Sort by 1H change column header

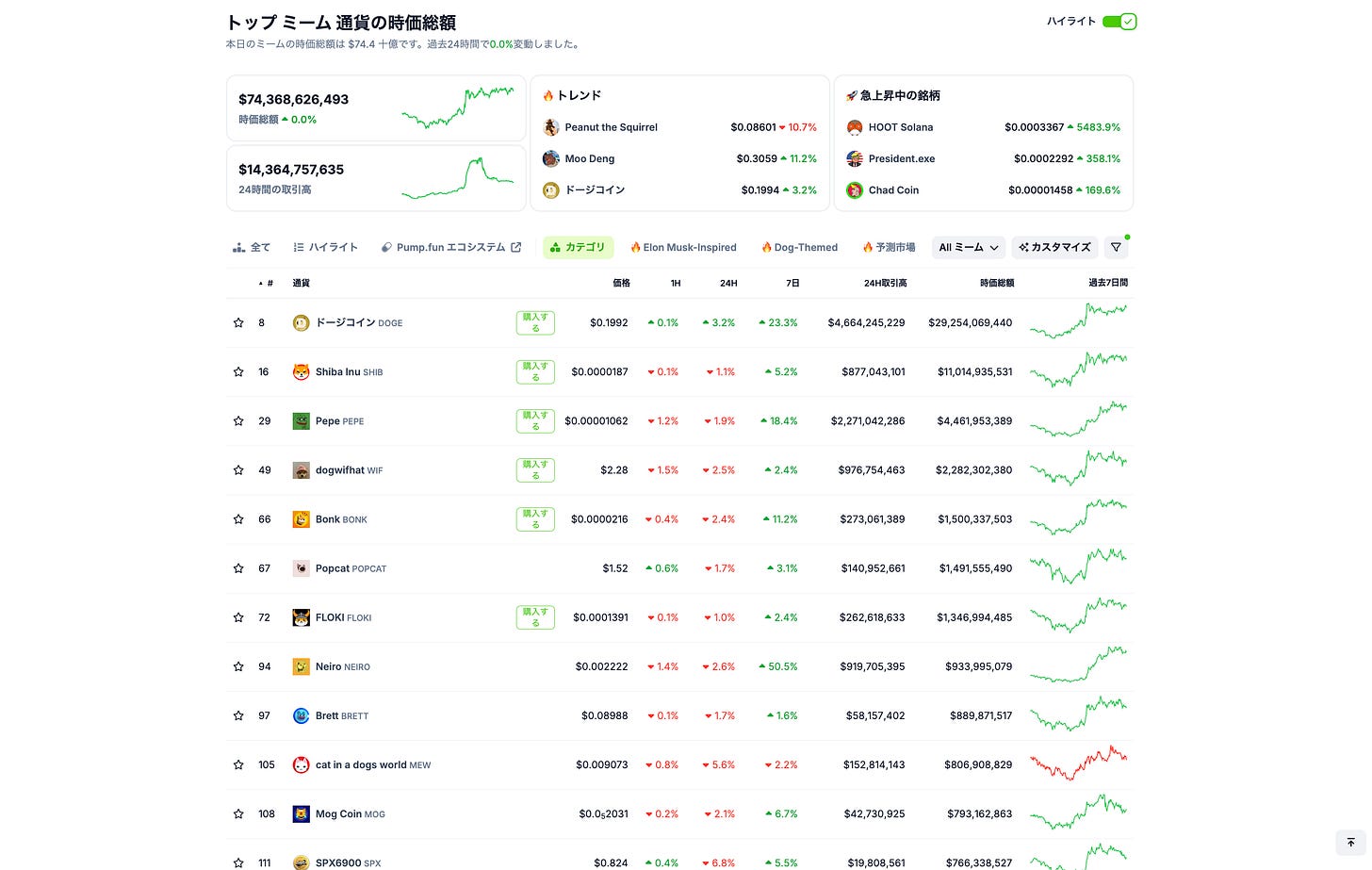click(675, 283)
